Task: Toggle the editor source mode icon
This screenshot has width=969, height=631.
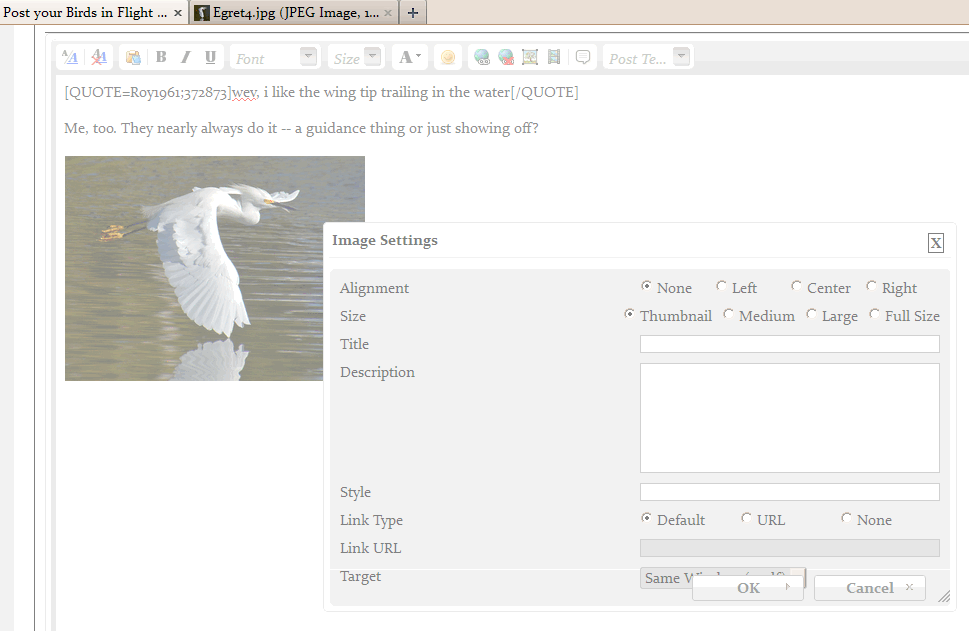Action: 70,57
